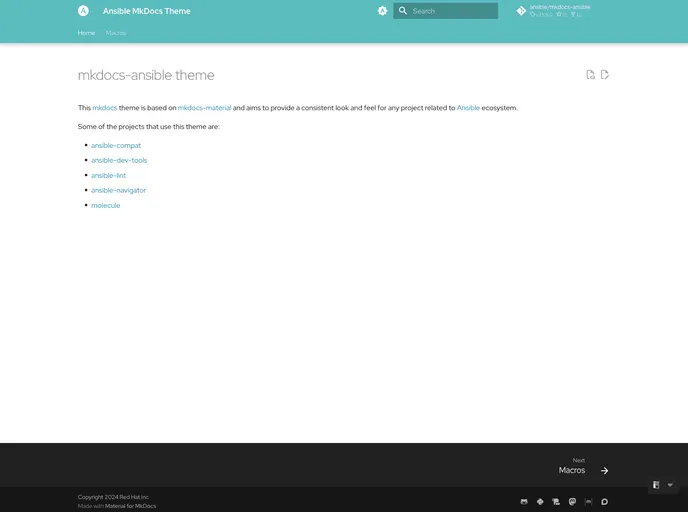Image resolution: width=688 pixels, height=512 pixels.
Task: Click the git repository diamond icon
Action: (x=521, y=11)
